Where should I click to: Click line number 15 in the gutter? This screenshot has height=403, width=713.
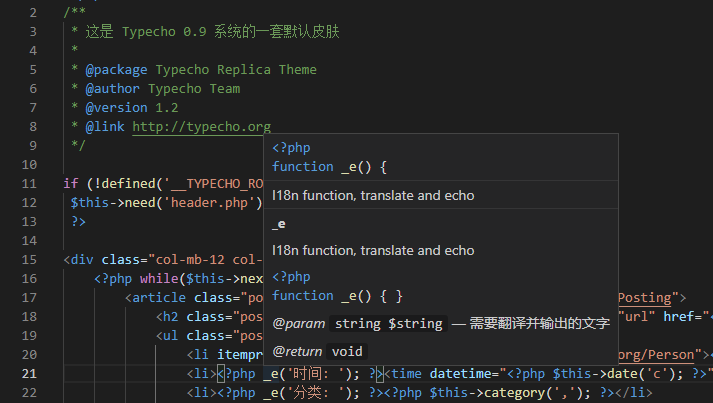tap(29, 259)
